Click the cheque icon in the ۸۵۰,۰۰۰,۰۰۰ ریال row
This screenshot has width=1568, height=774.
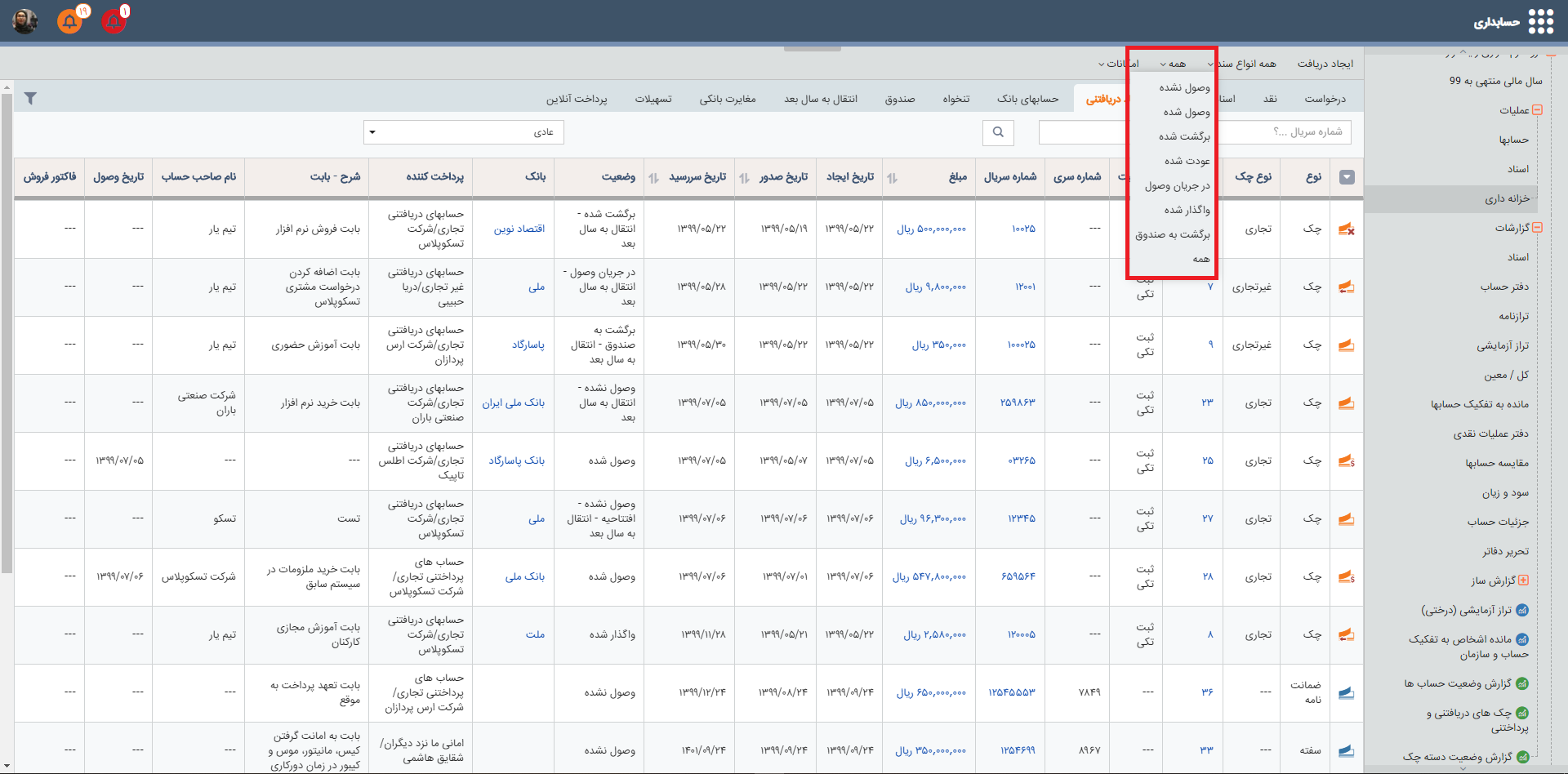[1347, 403]
